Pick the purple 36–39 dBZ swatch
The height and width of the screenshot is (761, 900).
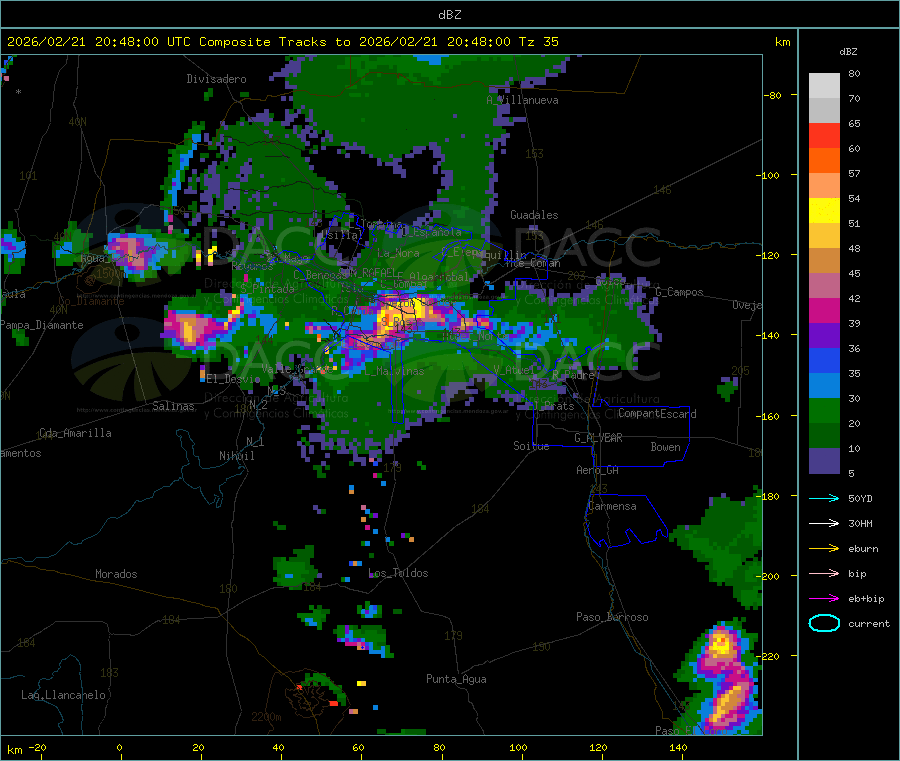tap(824, 336)
